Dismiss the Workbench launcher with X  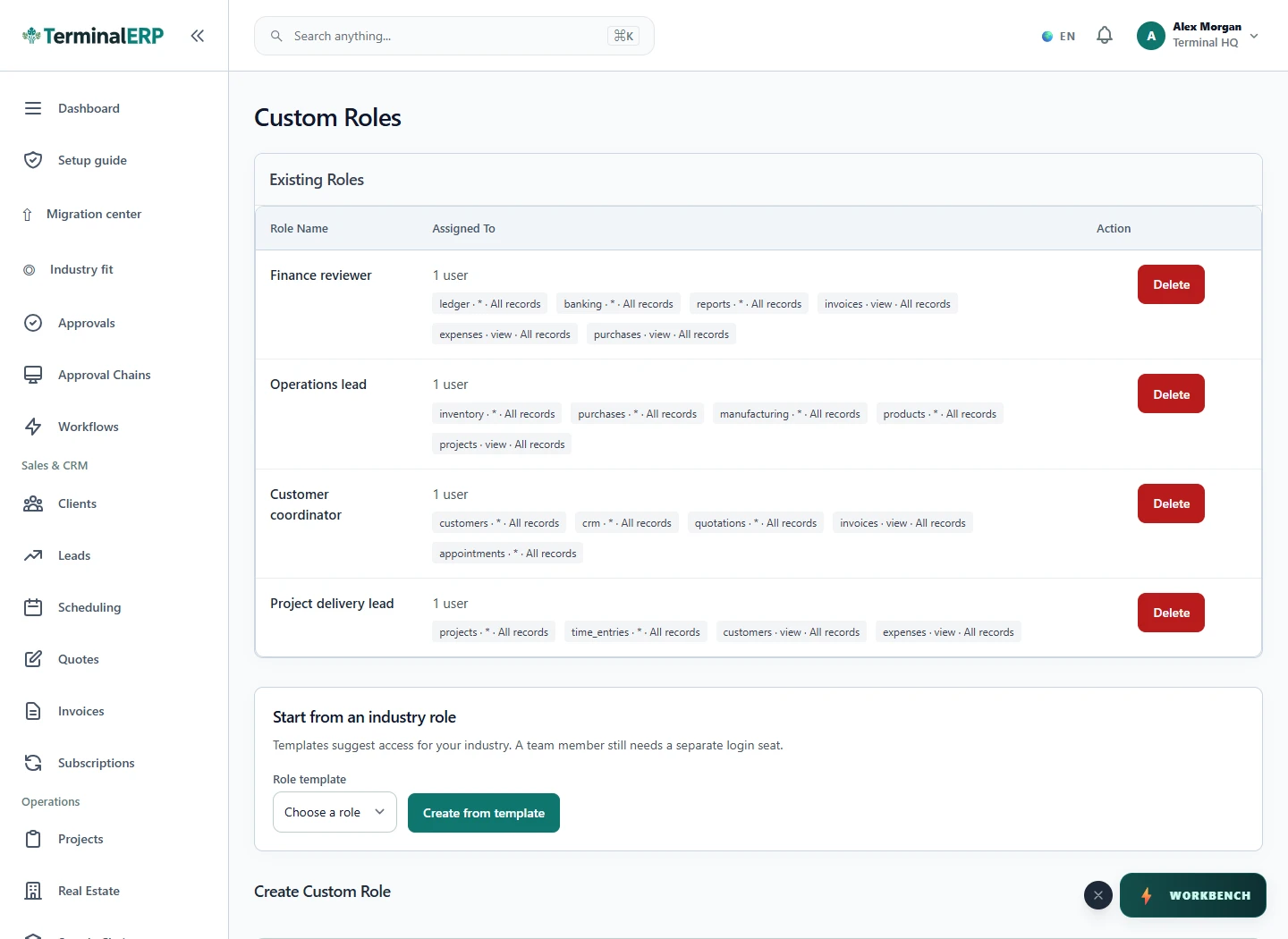1098,895
